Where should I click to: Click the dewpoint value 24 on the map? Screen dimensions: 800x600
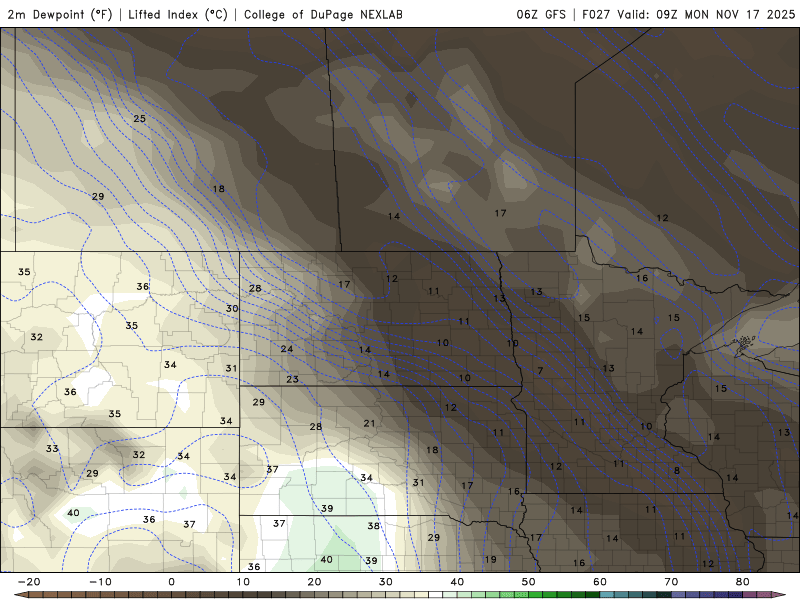click(x=287, y=349)
